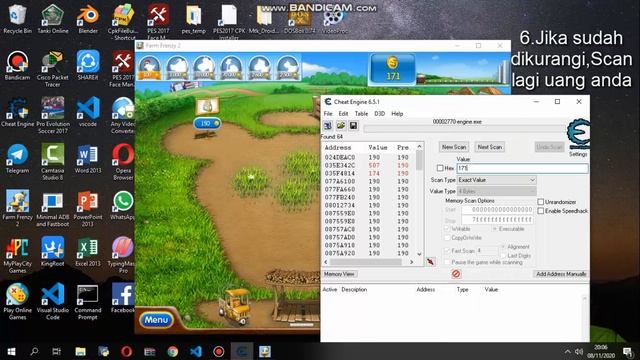640x360 pixels.
Task: Open Telegram desktop shortcut
Action: point(17,158)
